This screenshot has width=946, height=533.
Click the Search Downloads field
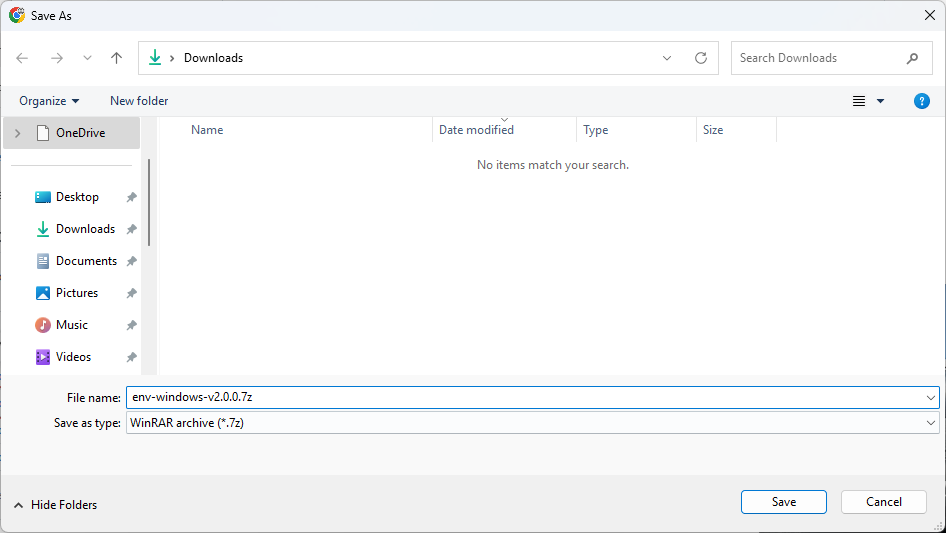point(820,58)
